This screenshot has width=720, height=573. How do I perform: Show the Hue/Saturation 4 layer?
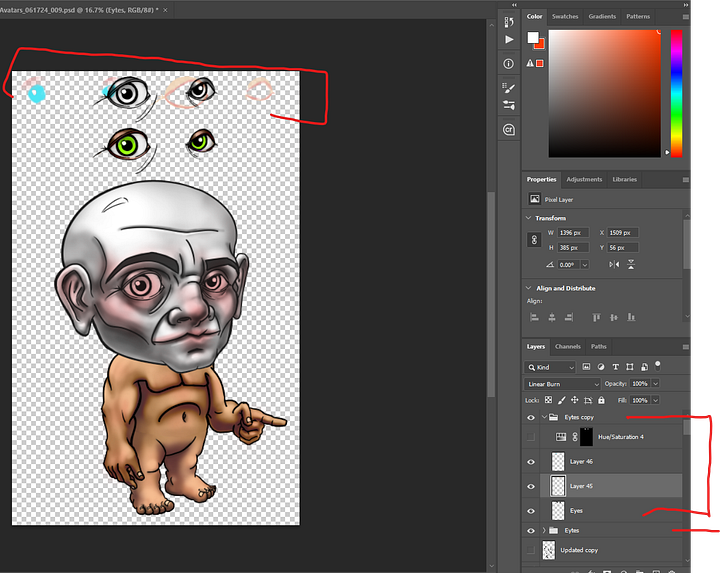[531, 437]
